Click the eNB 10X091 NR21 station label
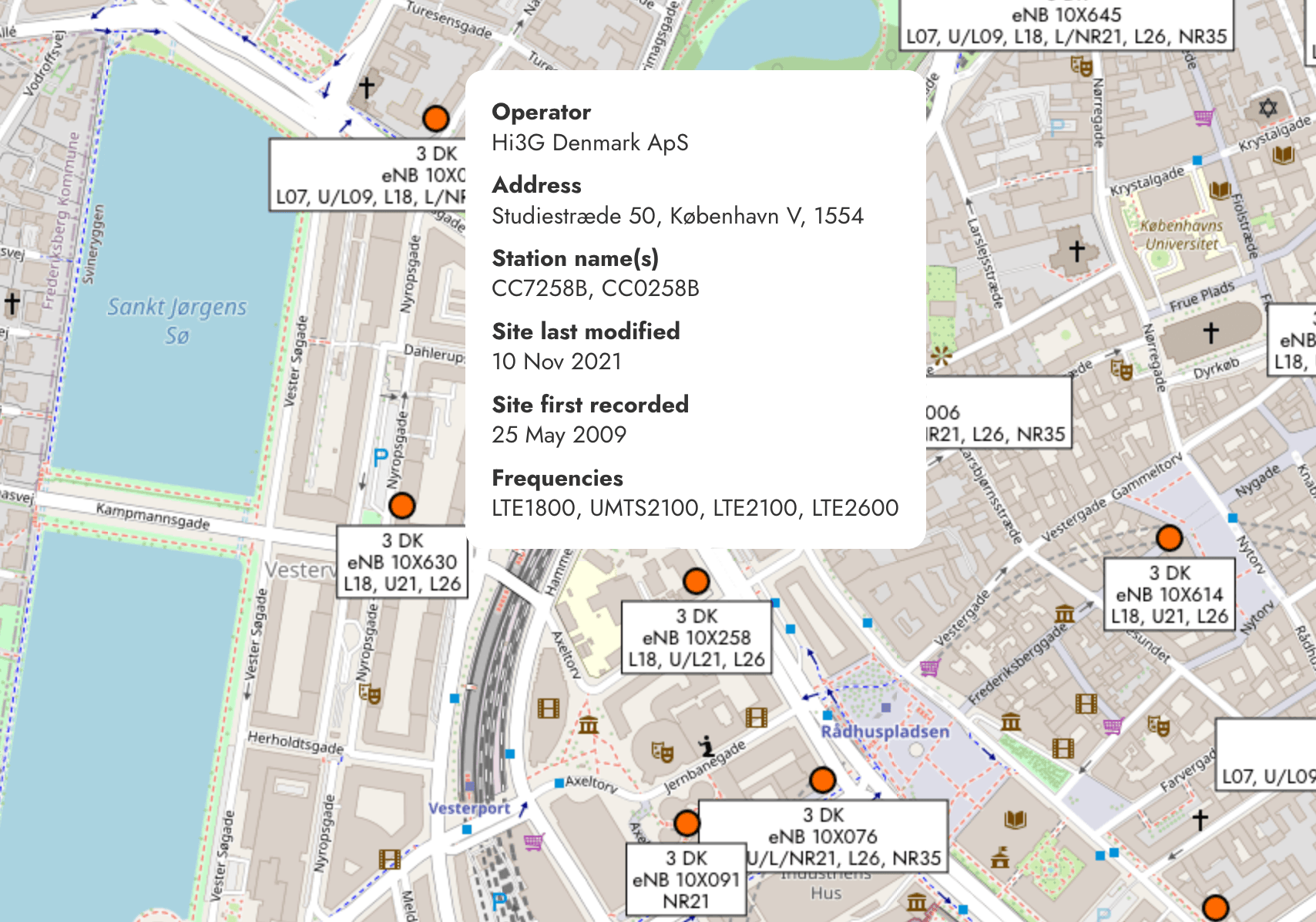 [x=686, y=880]
